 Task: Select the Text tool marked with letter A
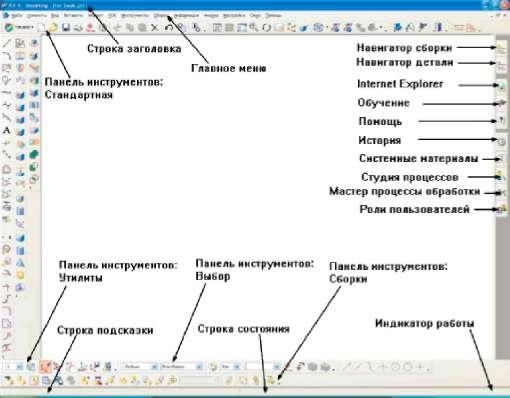6,130
